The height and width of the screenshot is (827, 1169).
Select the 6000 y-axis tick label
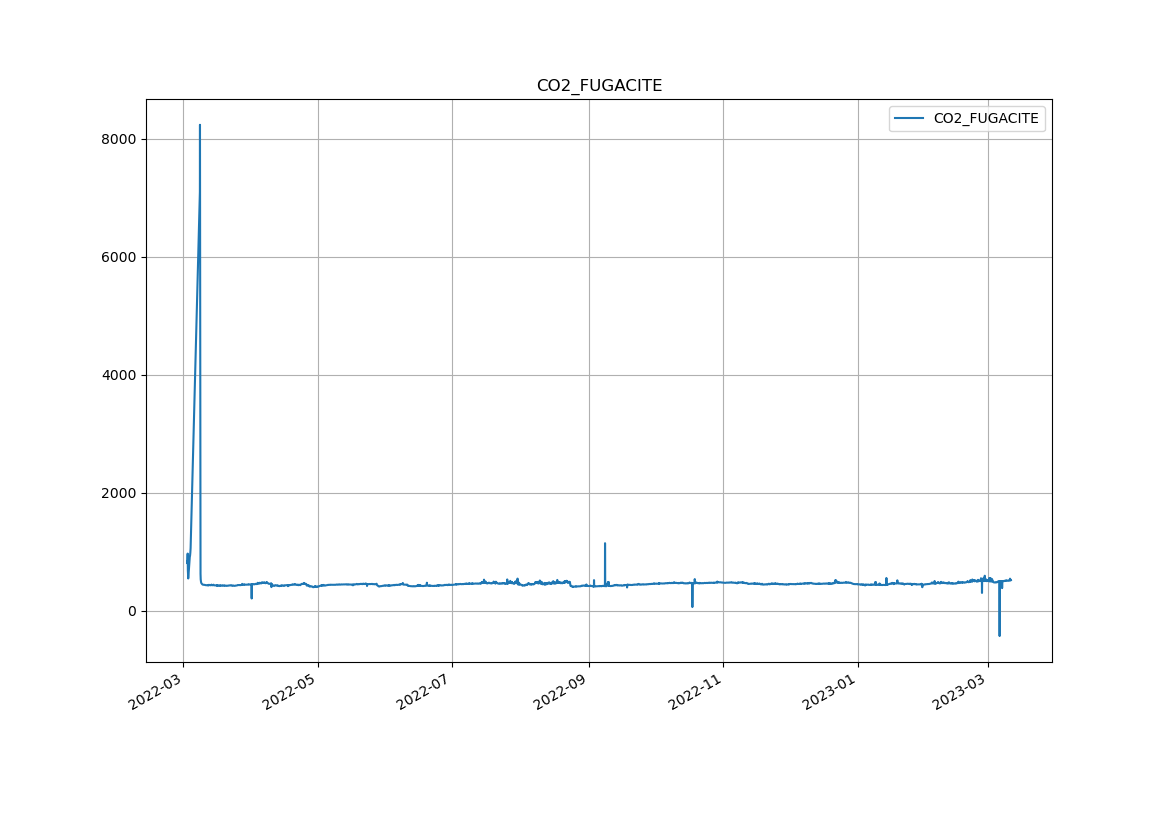(120, 257)
